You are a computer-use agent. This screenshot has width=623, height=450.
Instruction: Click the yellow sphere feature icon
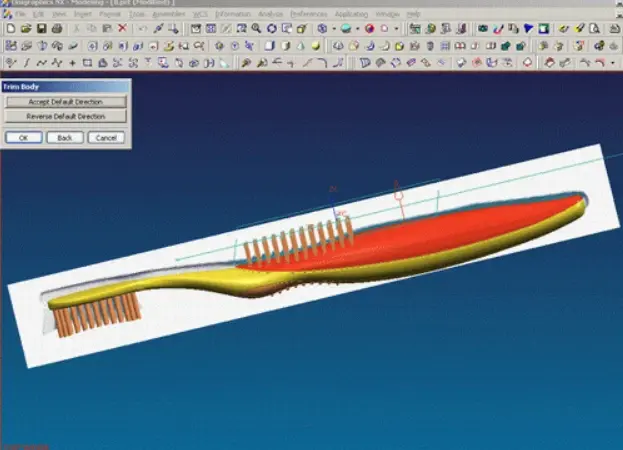pos(316,46)
